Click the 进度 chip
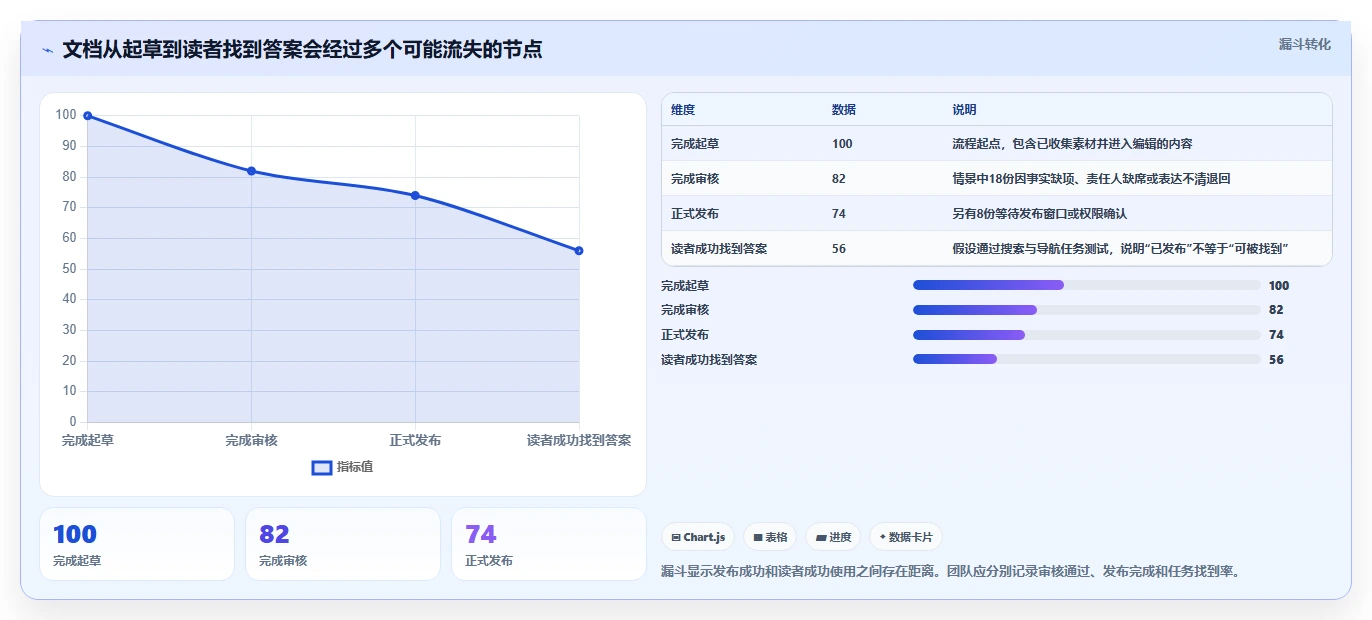 click(x=833, y=537)
